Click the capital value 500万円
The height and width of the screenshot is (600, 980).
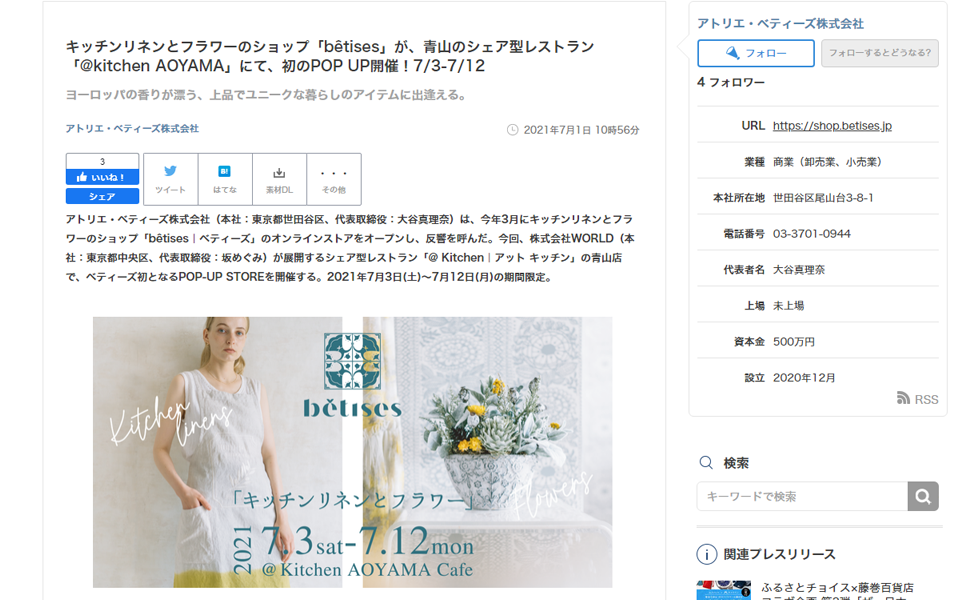click(794, 342)
